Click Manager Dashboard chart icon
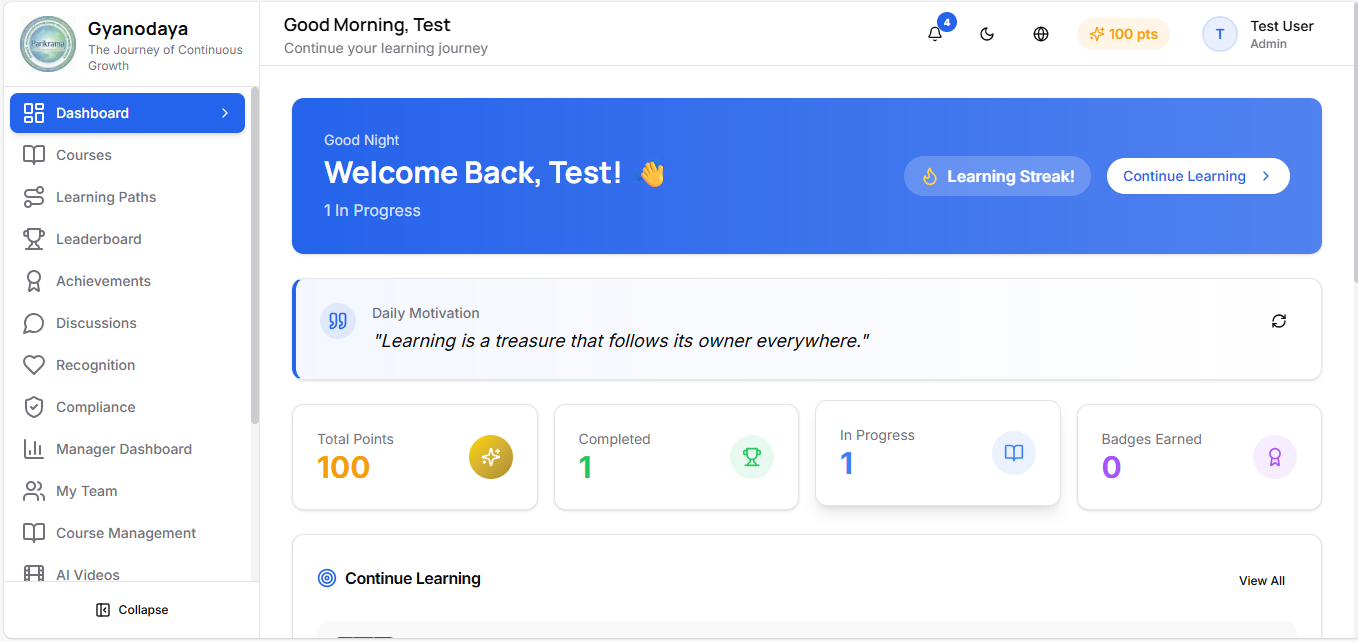Viewport: 1358px width, 642px height. [x=34, y=449]
